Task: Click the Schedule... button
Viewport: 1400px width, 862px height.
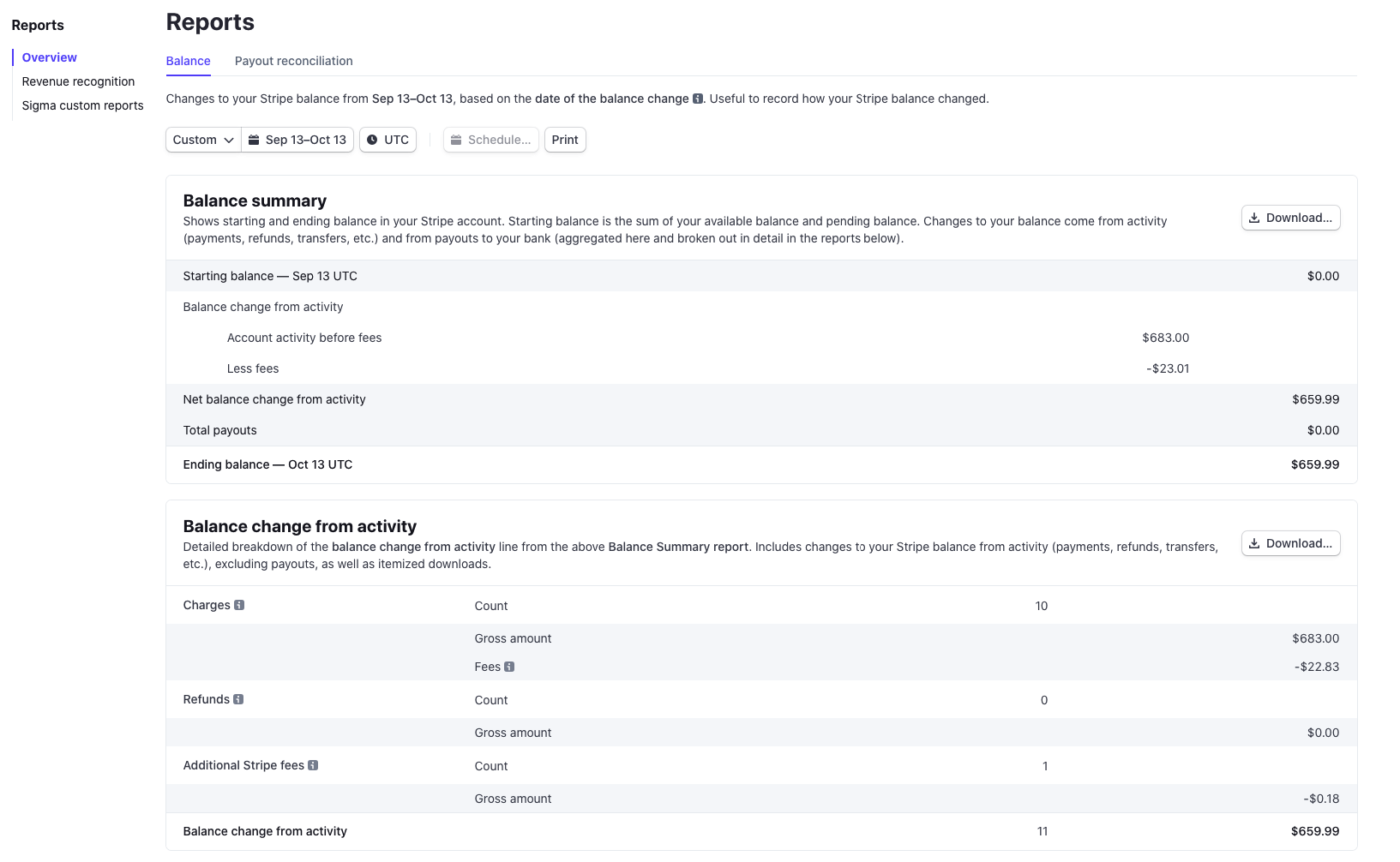Action: (x=490, y=140)
